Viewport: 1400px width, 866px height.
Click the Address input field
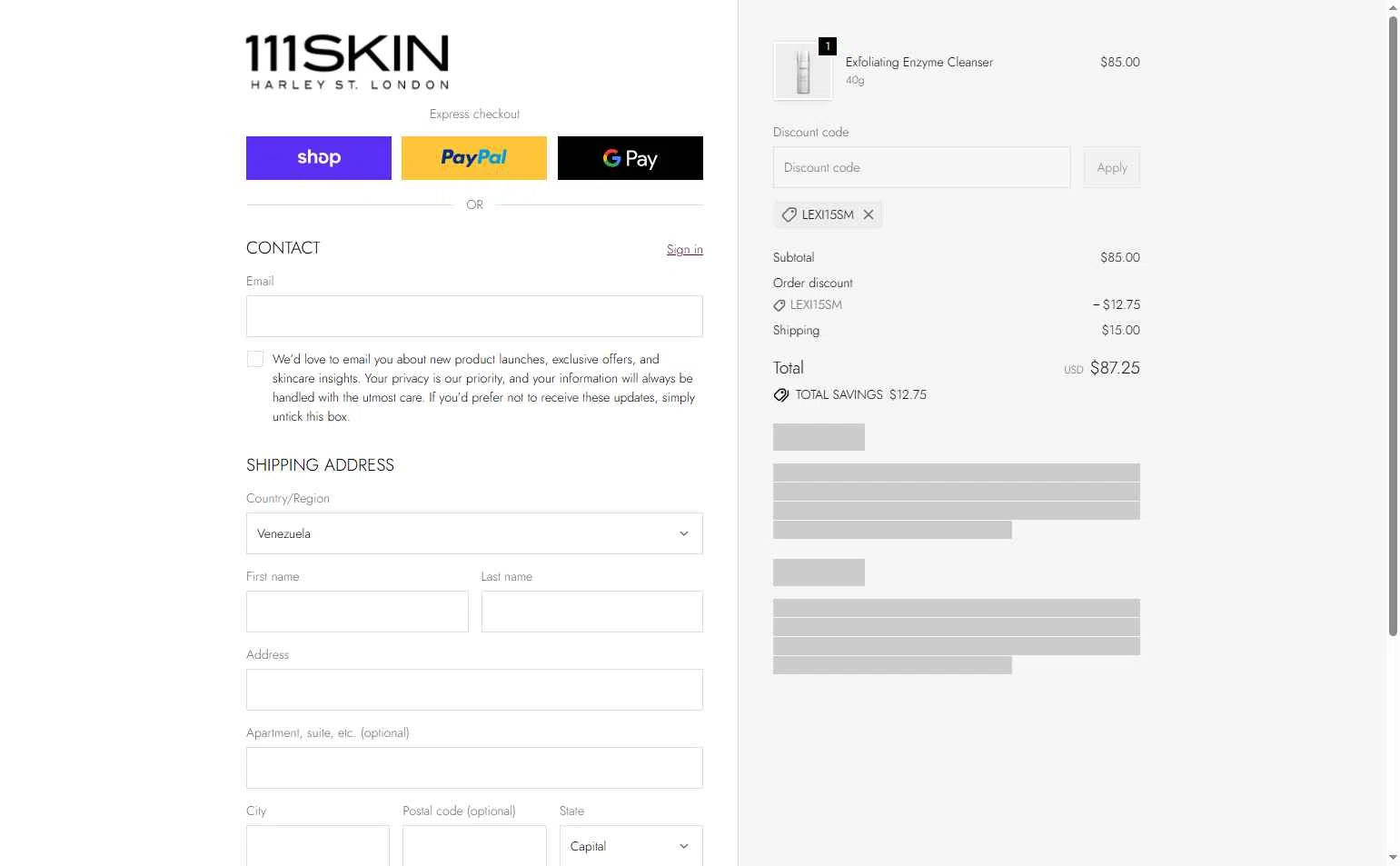(x=474, y=690)
